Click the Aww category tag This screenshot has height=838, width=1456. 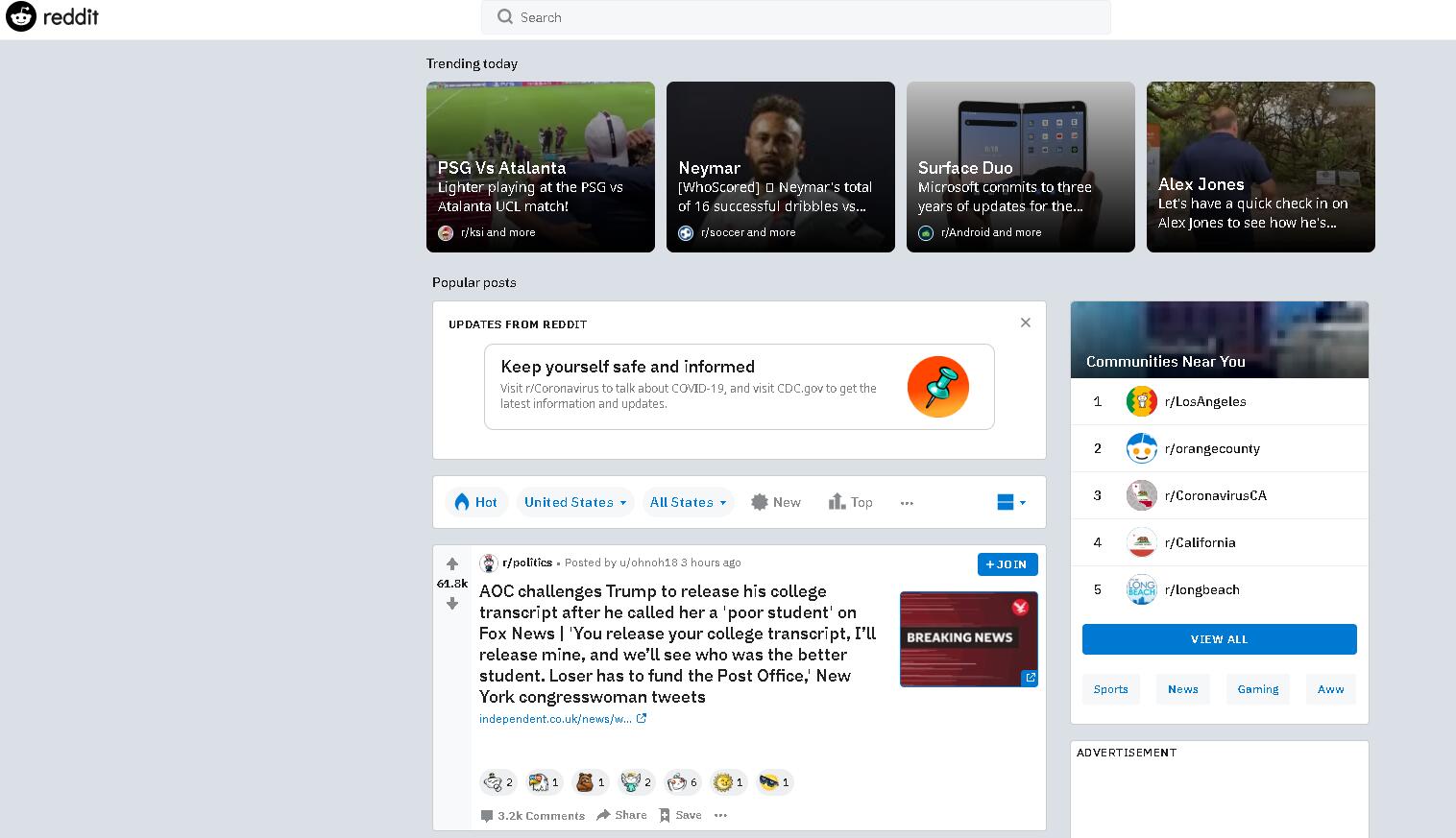(1331, 689)
